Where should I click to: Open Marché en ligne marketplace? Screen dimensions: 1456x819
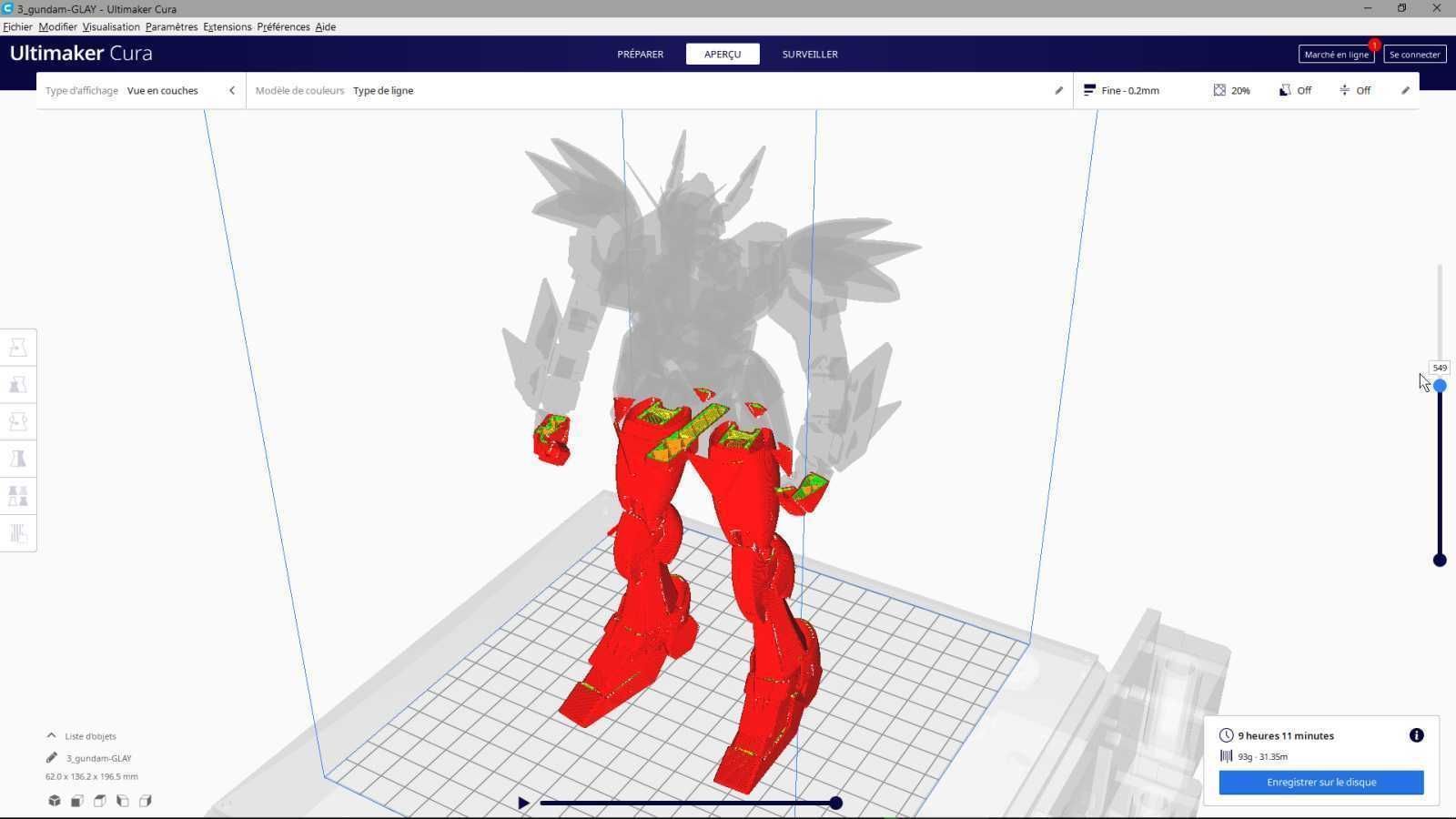(1336, 55)
